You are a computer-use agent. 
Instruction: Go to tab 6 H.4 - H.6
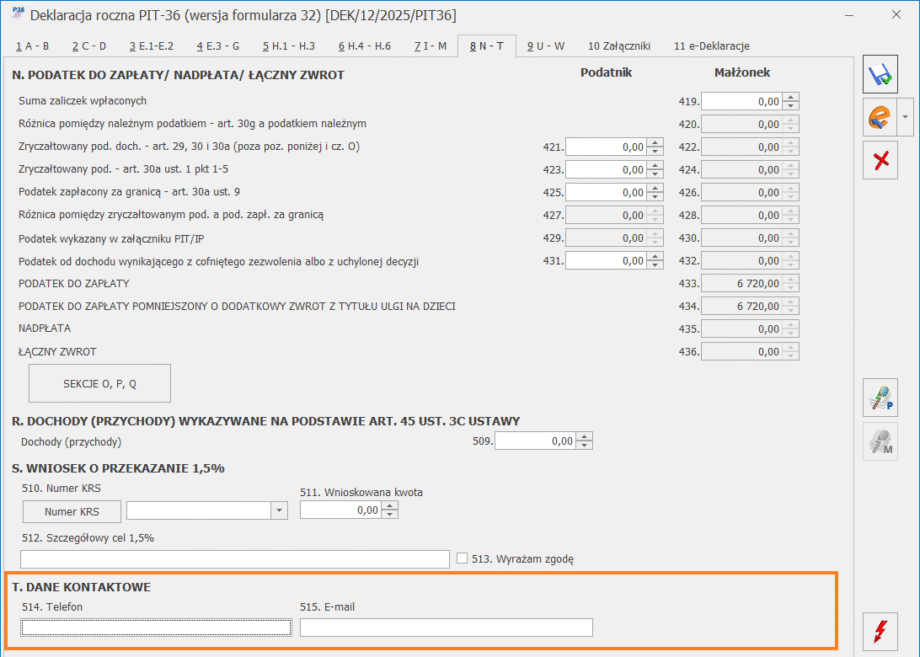[364, 46]
